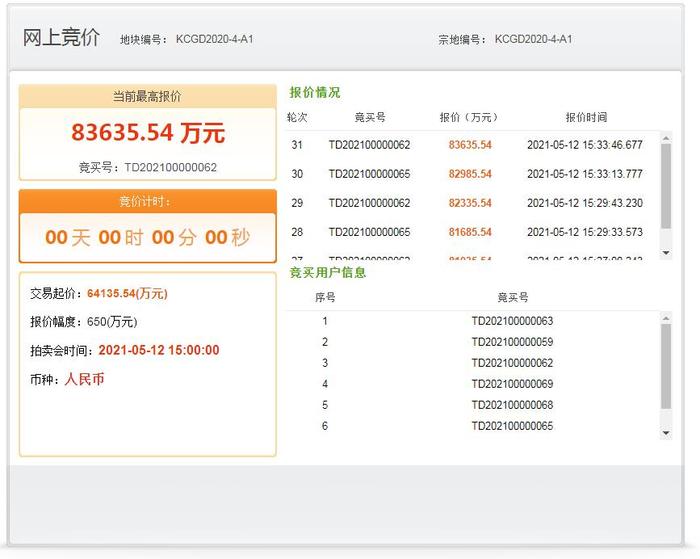Click bidder TD202100000062 in round 29 row
The height and width of the screenshot is (559, 700).
coord(369,203)
